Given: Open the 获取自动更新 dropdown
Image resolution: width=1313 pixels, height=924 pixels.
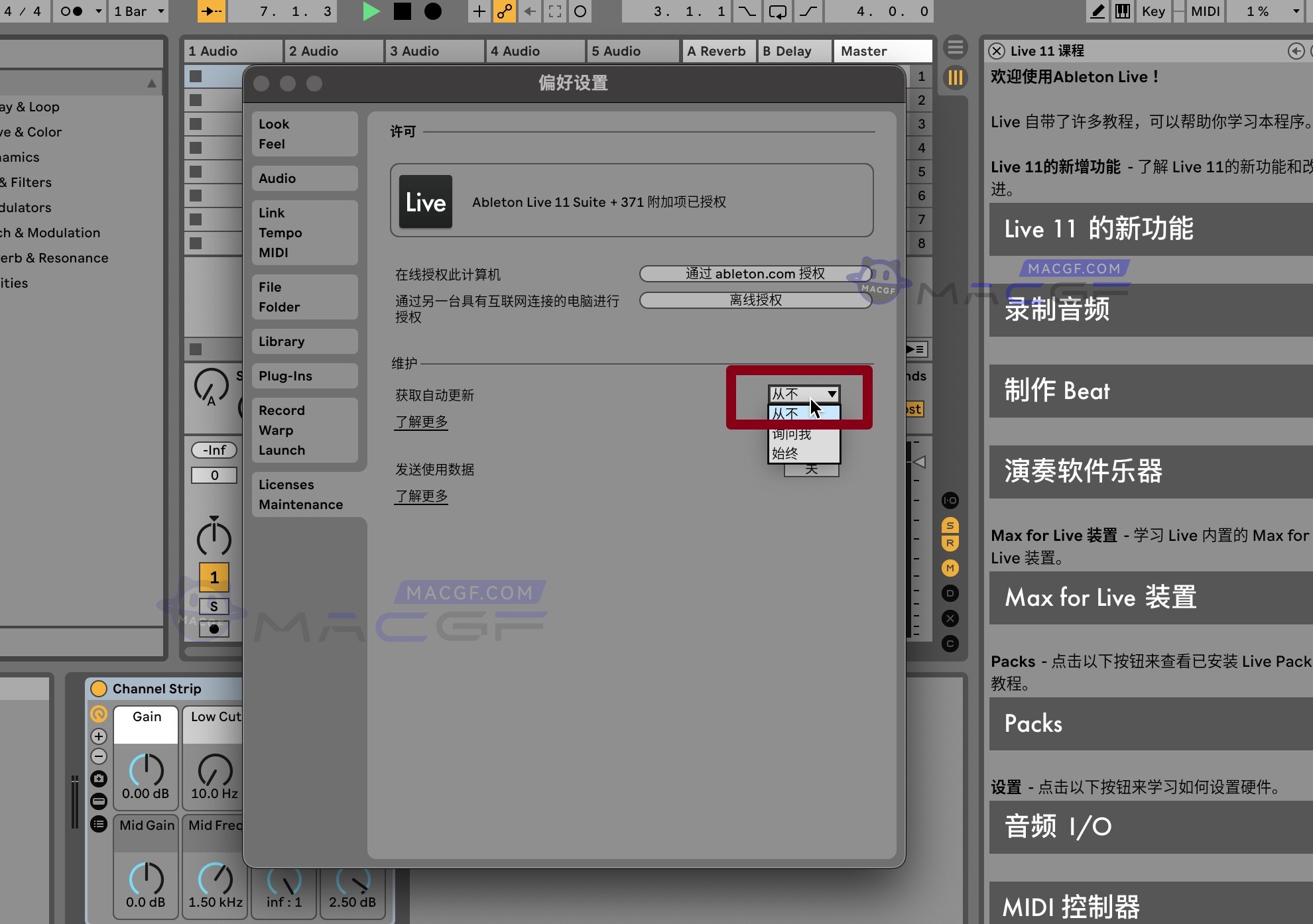Looking at the screenshot, I should (803, 394).
